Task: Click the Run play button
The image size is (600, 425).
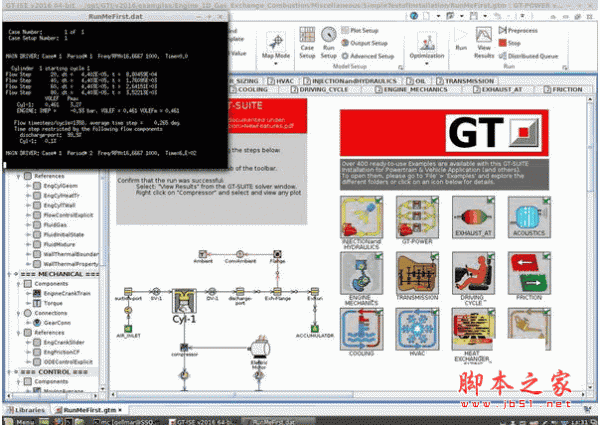Action: click(461, 39)
